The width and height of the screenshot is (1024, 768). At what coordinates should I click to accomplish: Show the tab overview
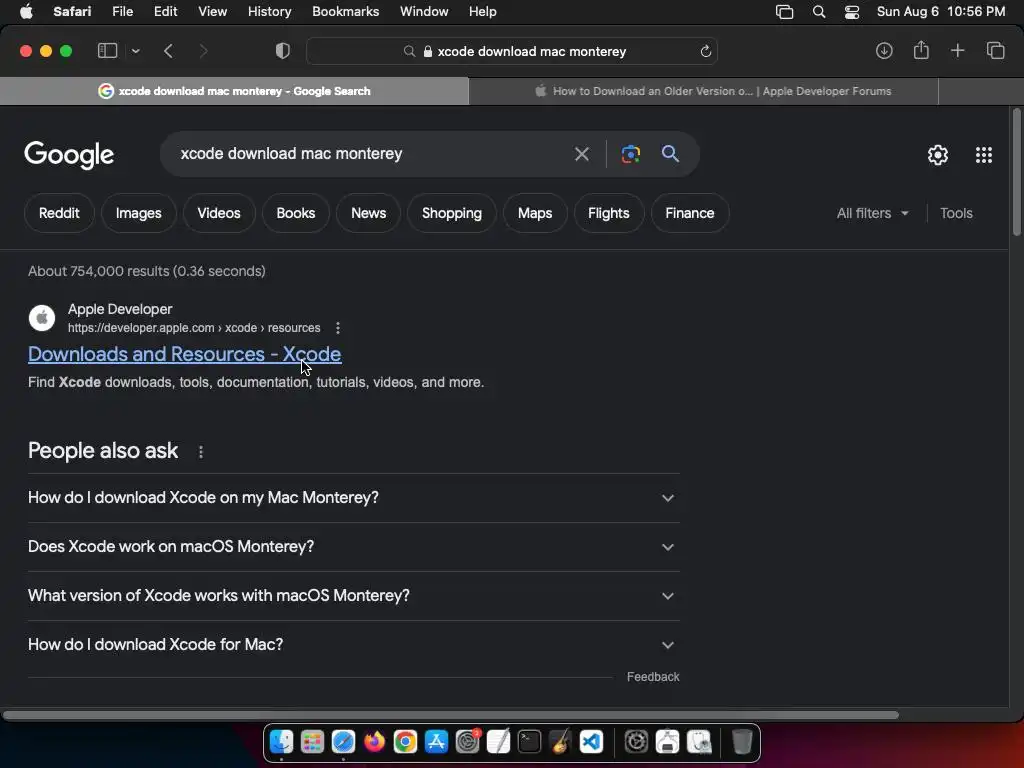click(x=995, y=50)
